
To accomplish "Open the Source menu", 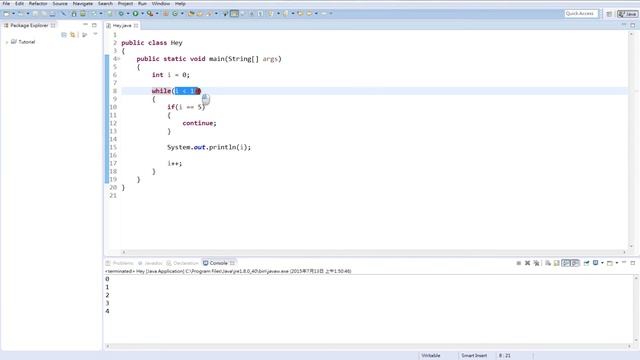I will tap(60, 3).
